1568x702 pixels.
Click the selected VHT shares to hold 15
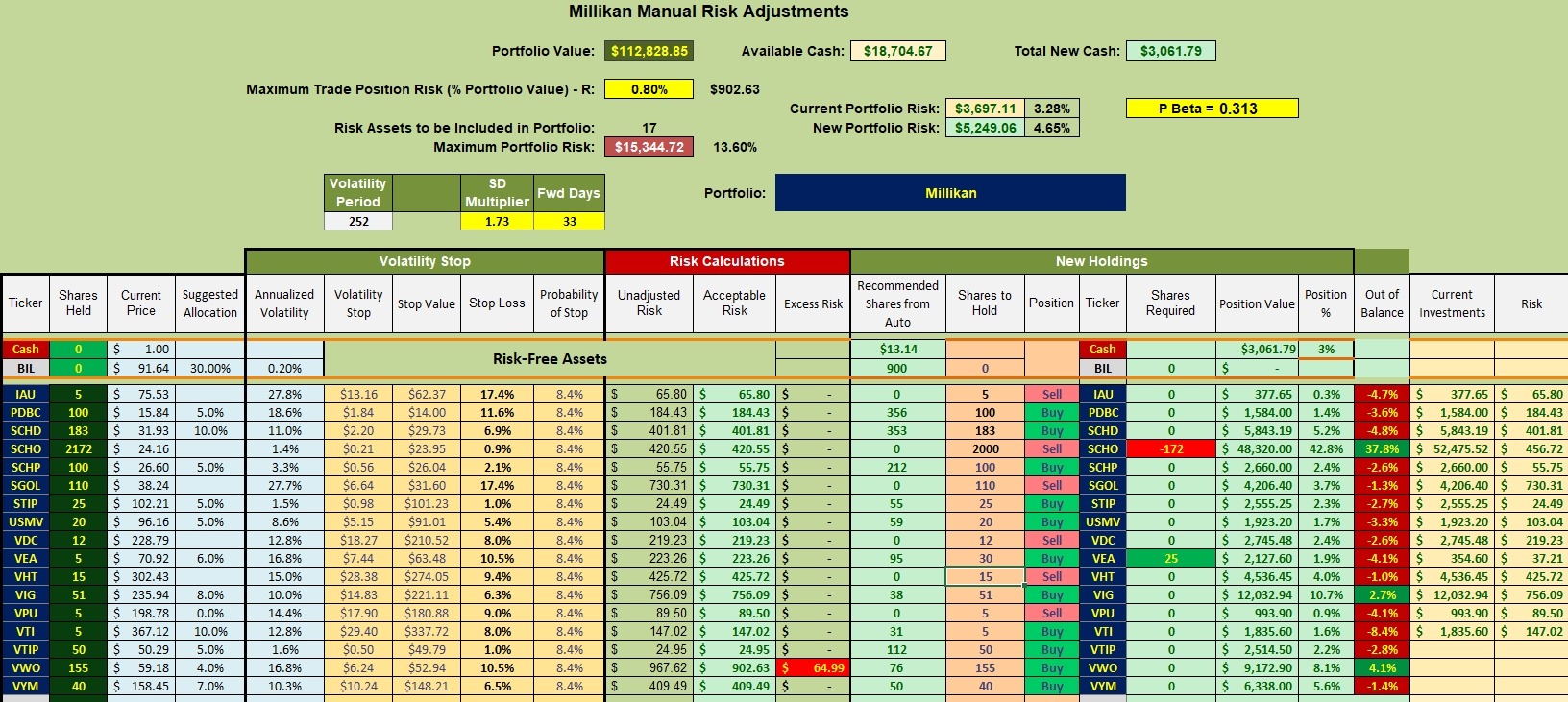click(985, 576)
